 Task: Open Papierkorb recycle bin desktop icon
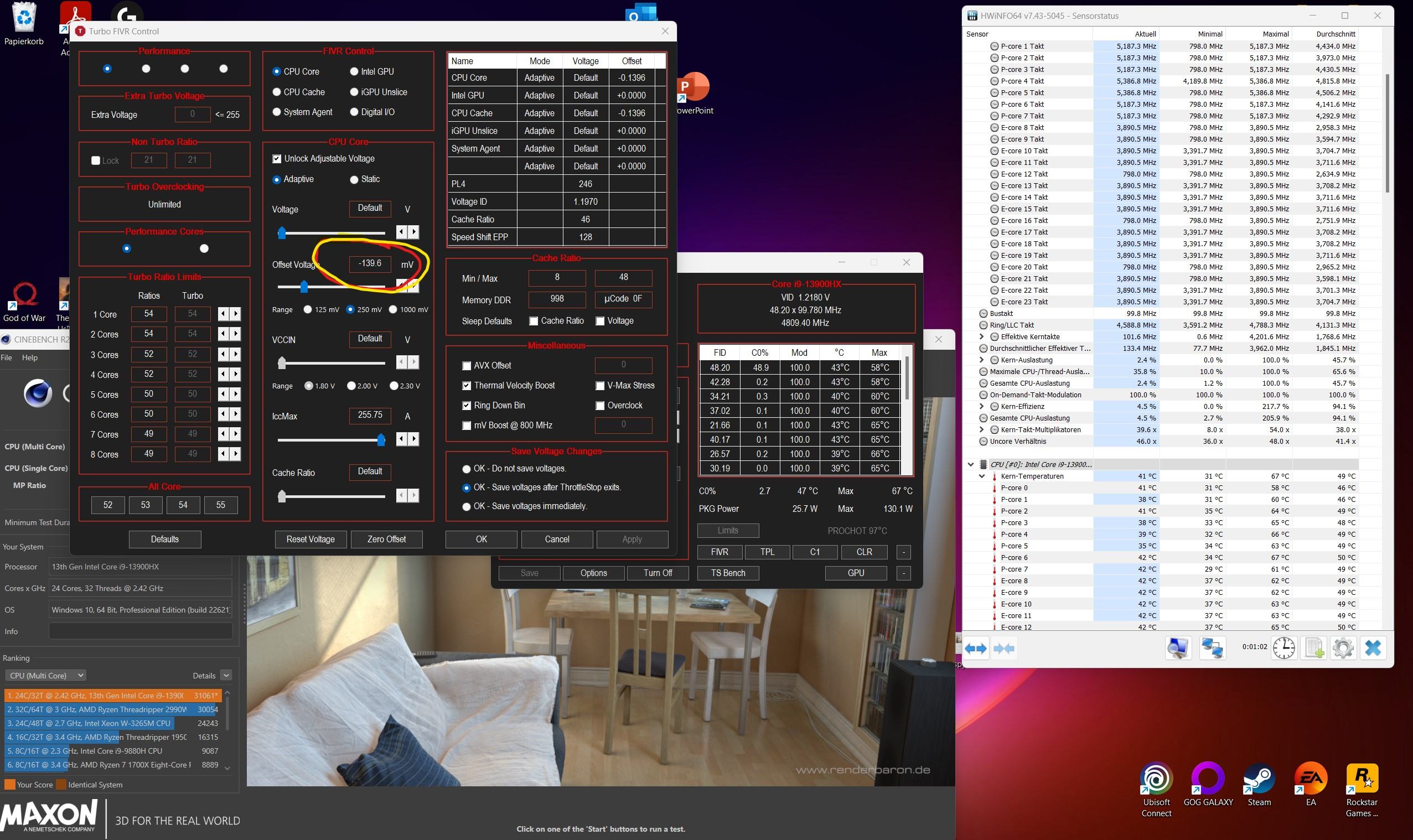click(24, 24)
